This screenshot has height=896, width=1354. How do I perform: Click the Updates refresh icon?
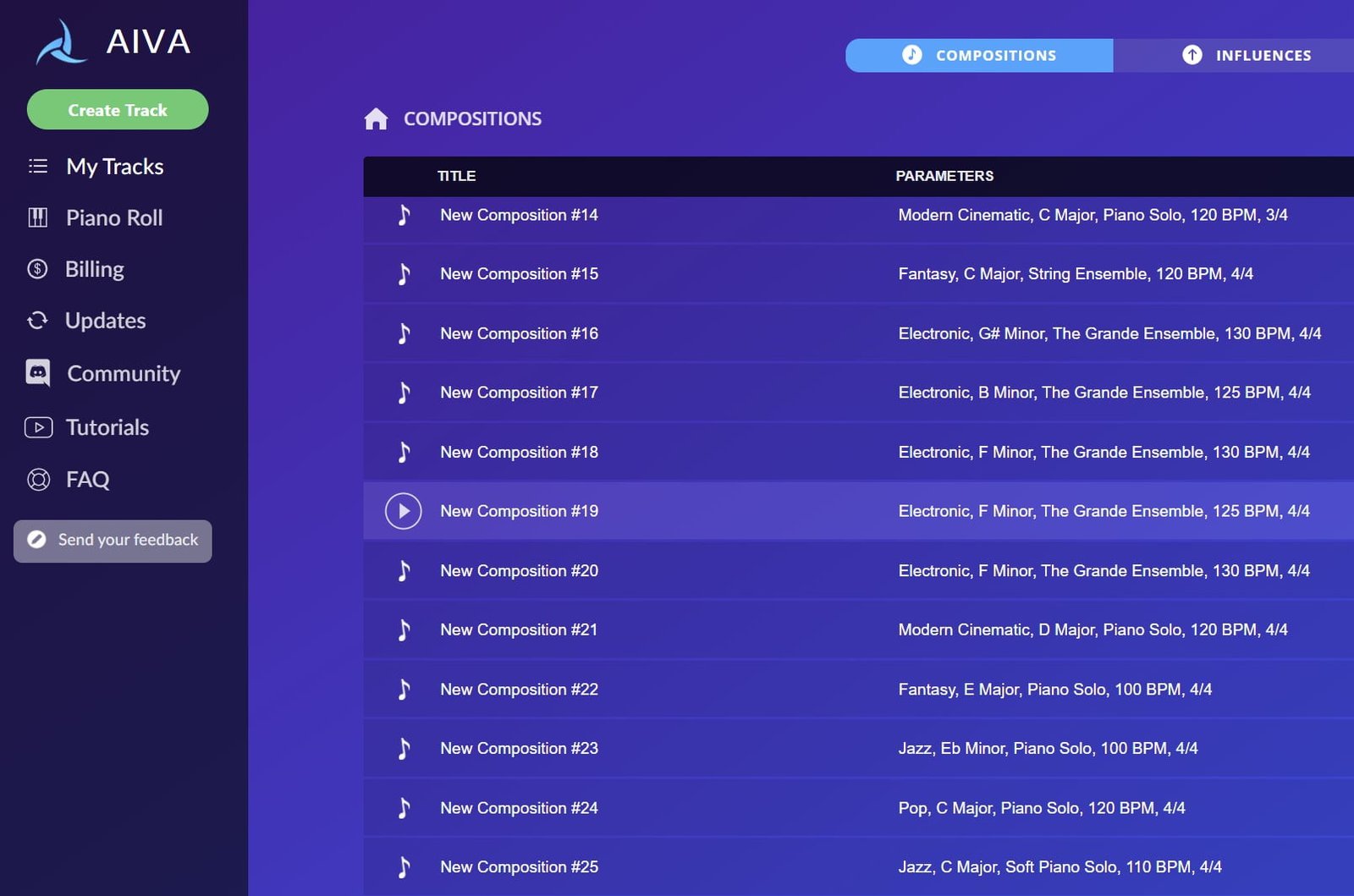coord(37,321)
